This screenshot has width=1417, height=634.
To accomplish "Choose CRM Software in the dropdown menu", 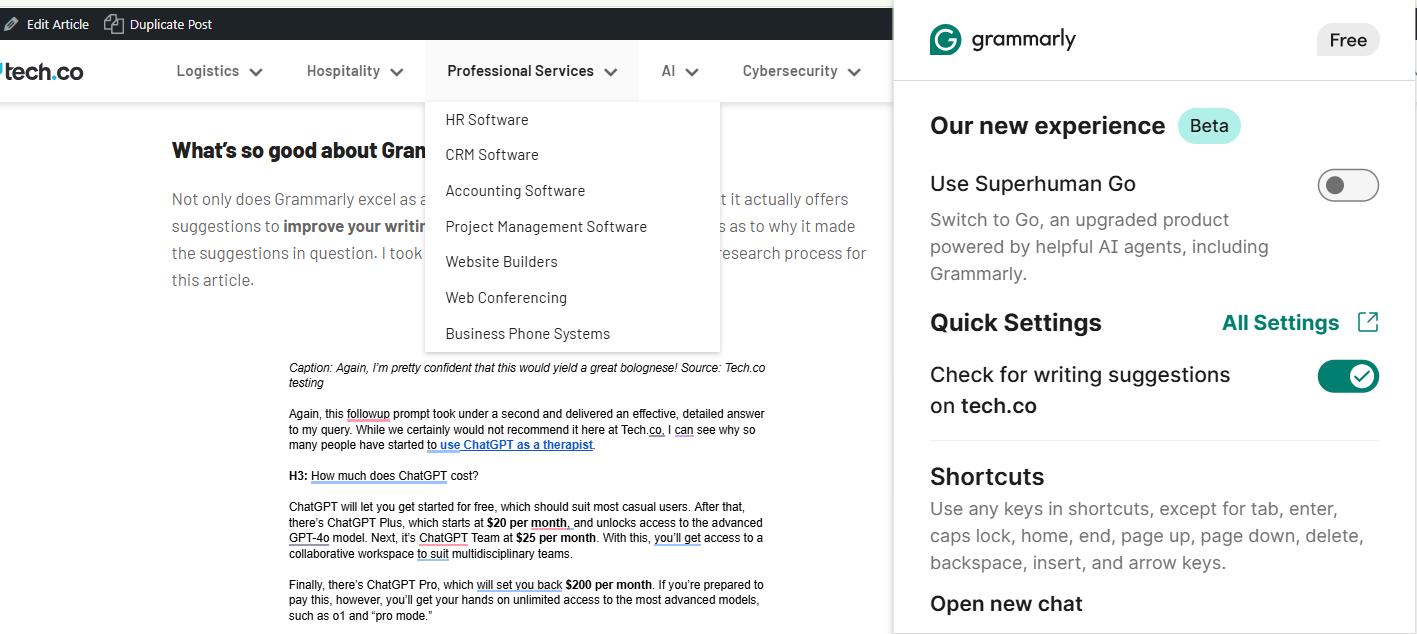I will [492, 155].
